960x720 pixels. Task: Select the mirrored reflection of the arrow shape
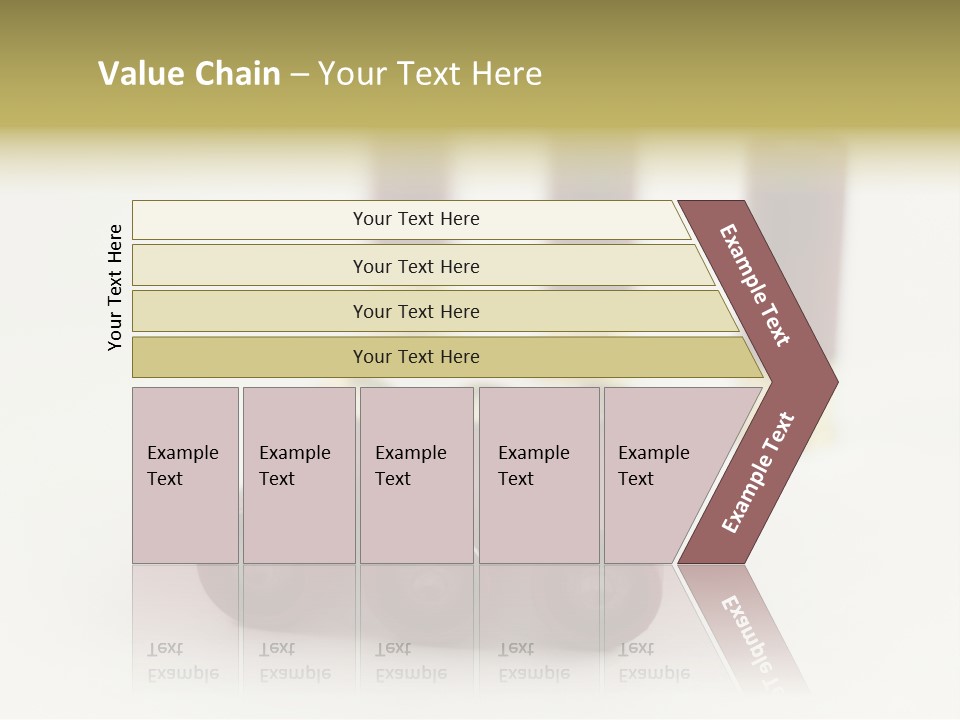(x=747, y=625)
